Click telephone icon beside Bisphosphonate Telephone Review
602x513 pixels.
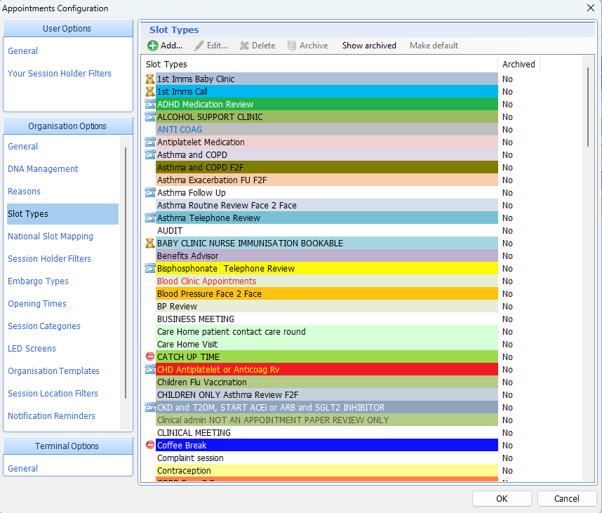click(150, 269)
